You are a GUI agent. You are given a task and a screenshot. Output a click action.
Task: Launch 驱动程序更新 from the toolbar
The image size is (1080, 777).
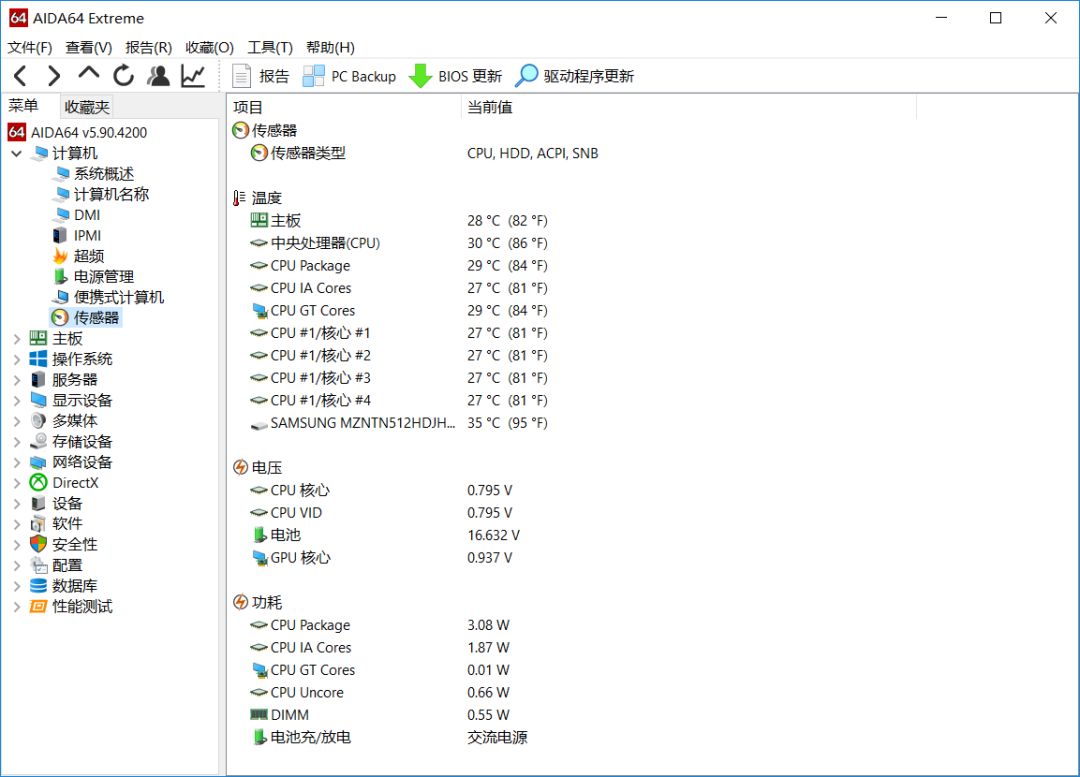pyautogui.click(x=577, y=75)
